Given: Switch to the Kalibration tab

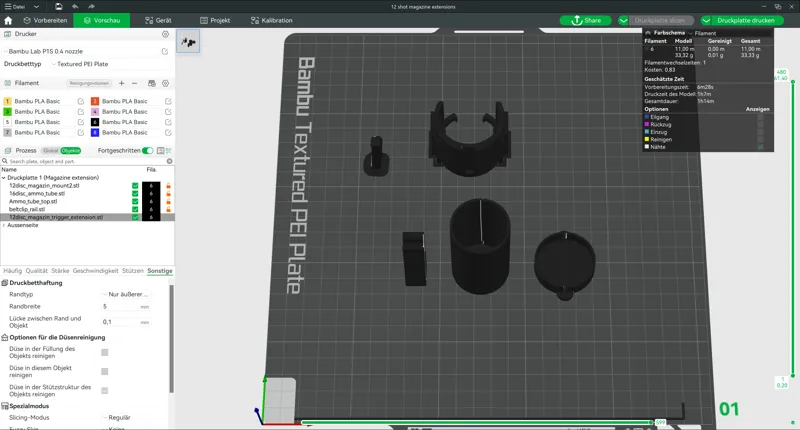Looking at the screenshot, I should click(x=271, y=20).
